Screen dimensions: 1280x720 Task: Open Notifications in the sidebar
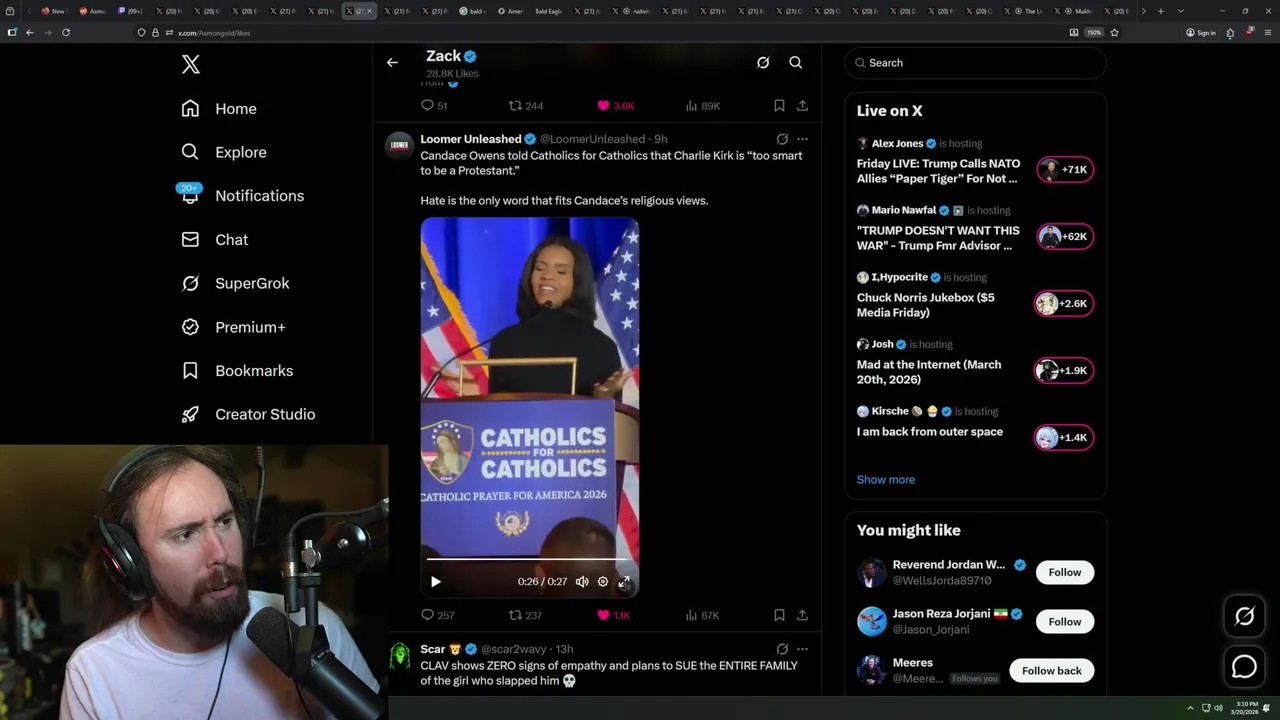coord(243,196)
